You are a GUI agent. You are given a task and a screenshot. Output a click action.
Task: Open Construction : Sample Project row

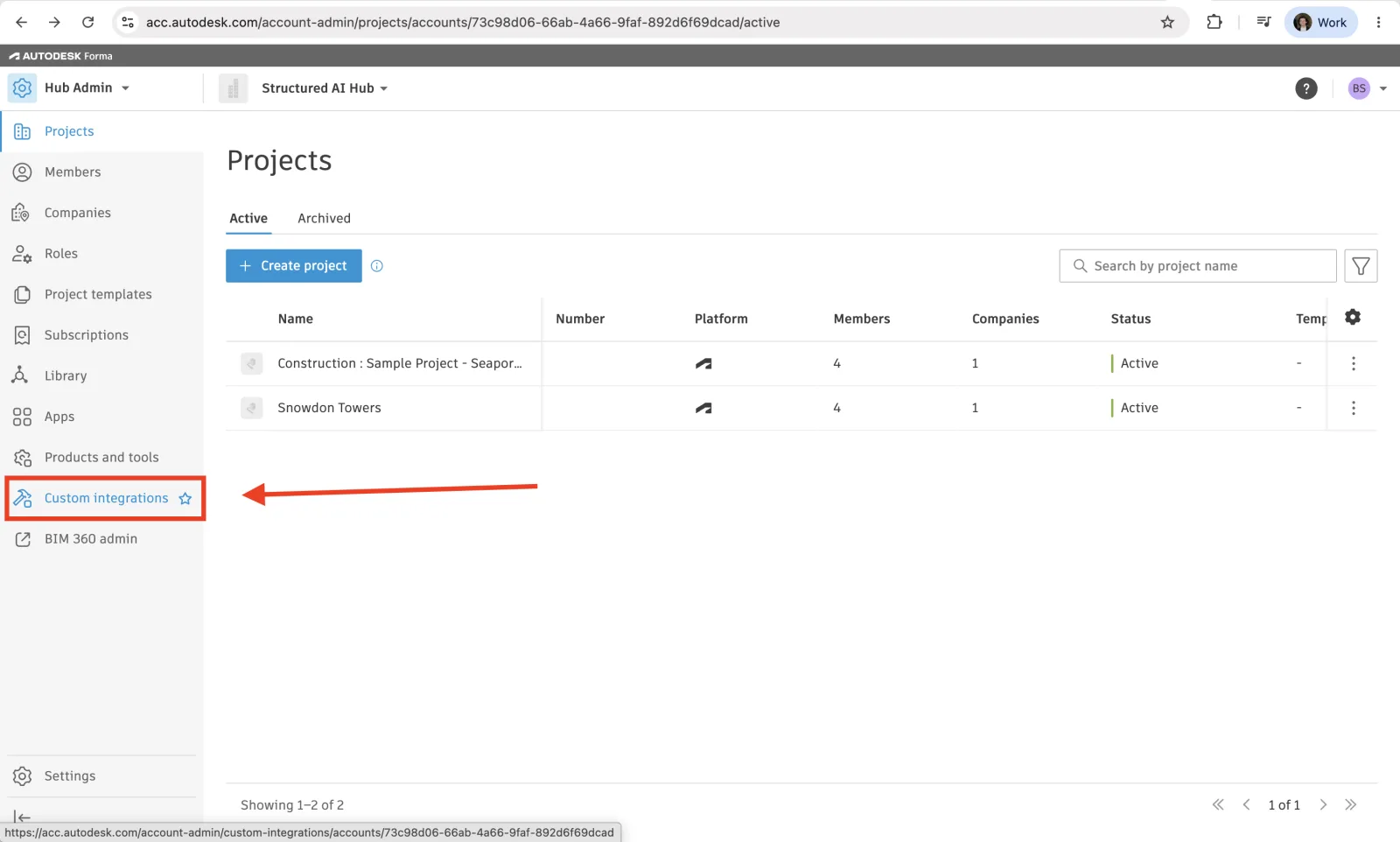click(399, 363)
